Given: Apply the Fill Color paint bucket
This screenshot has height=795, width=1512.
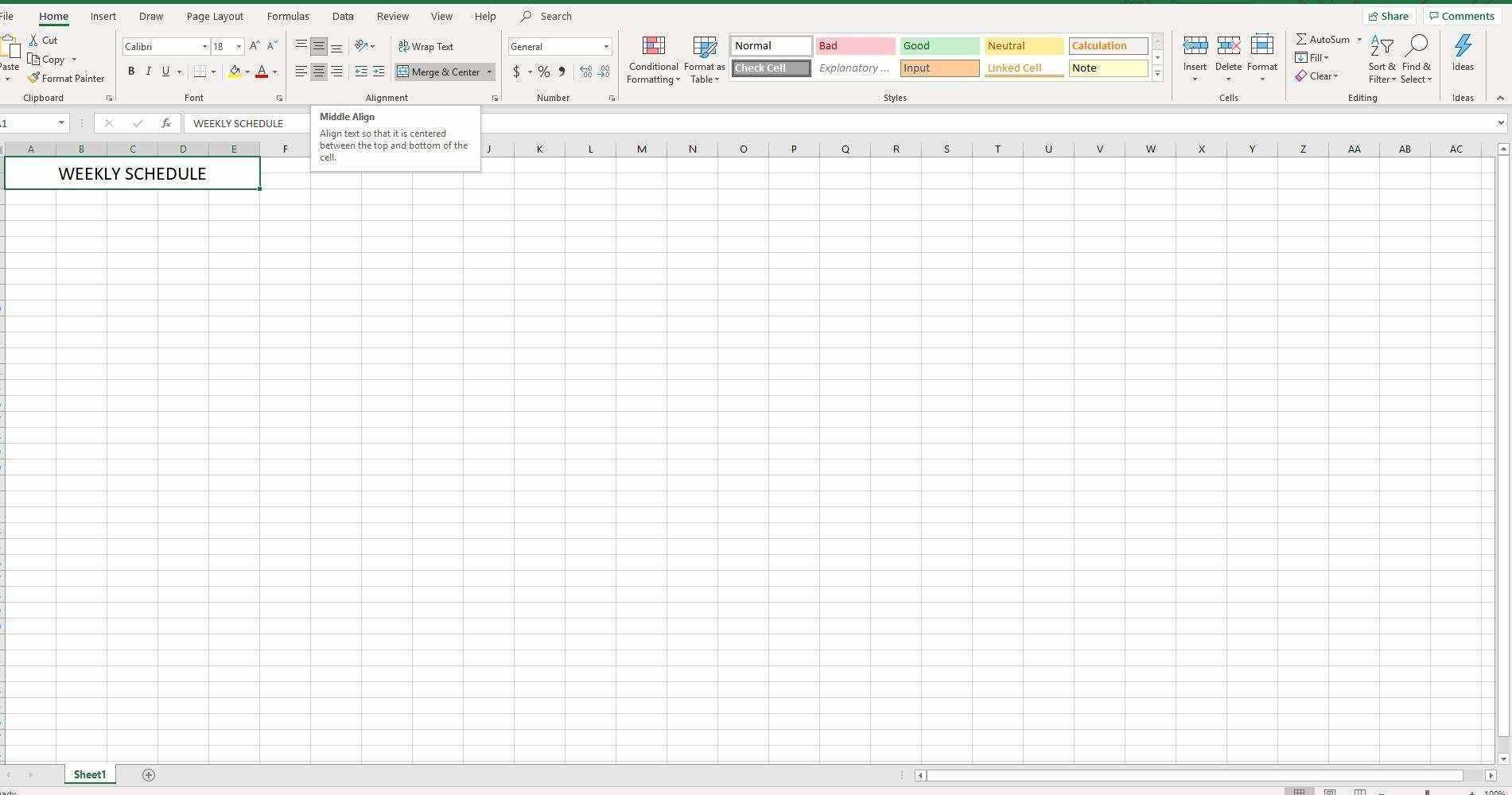Looking at the screenshot, I should [235, 72].
